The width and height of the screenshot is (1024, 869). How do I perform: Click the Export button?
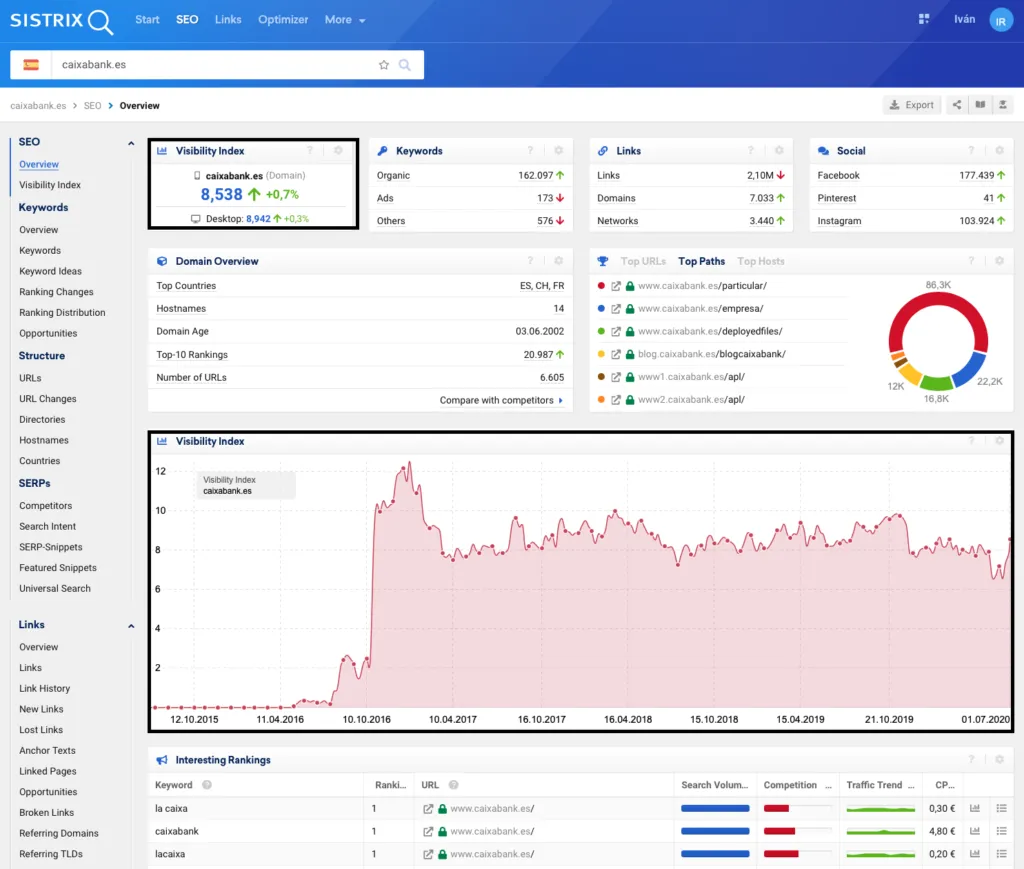(x=912, y=105)
